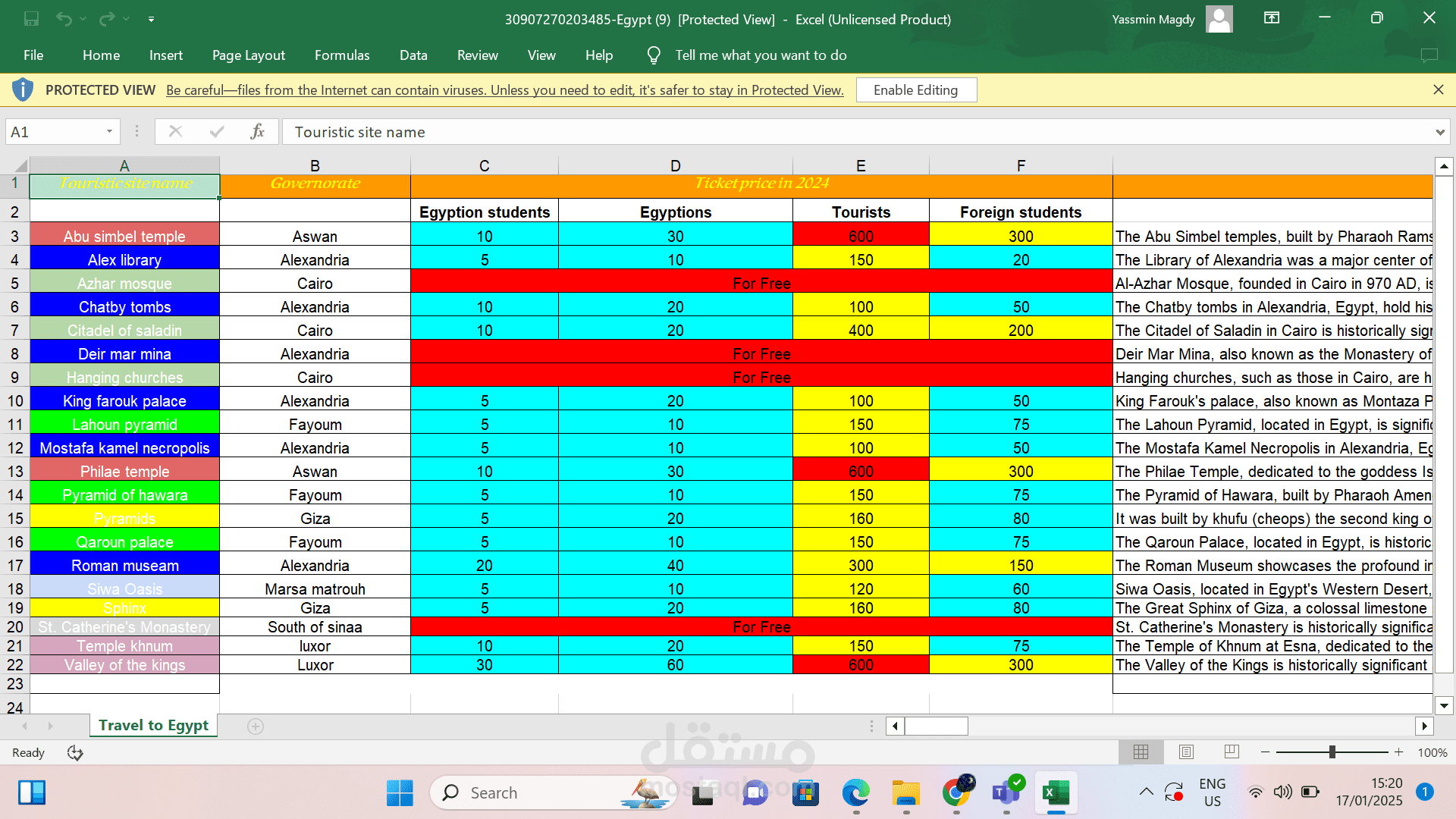The width and height of the screenshot is (1456, 819).
Task: Open the Page Layout ribbon tab
Action: coord(248,55)
